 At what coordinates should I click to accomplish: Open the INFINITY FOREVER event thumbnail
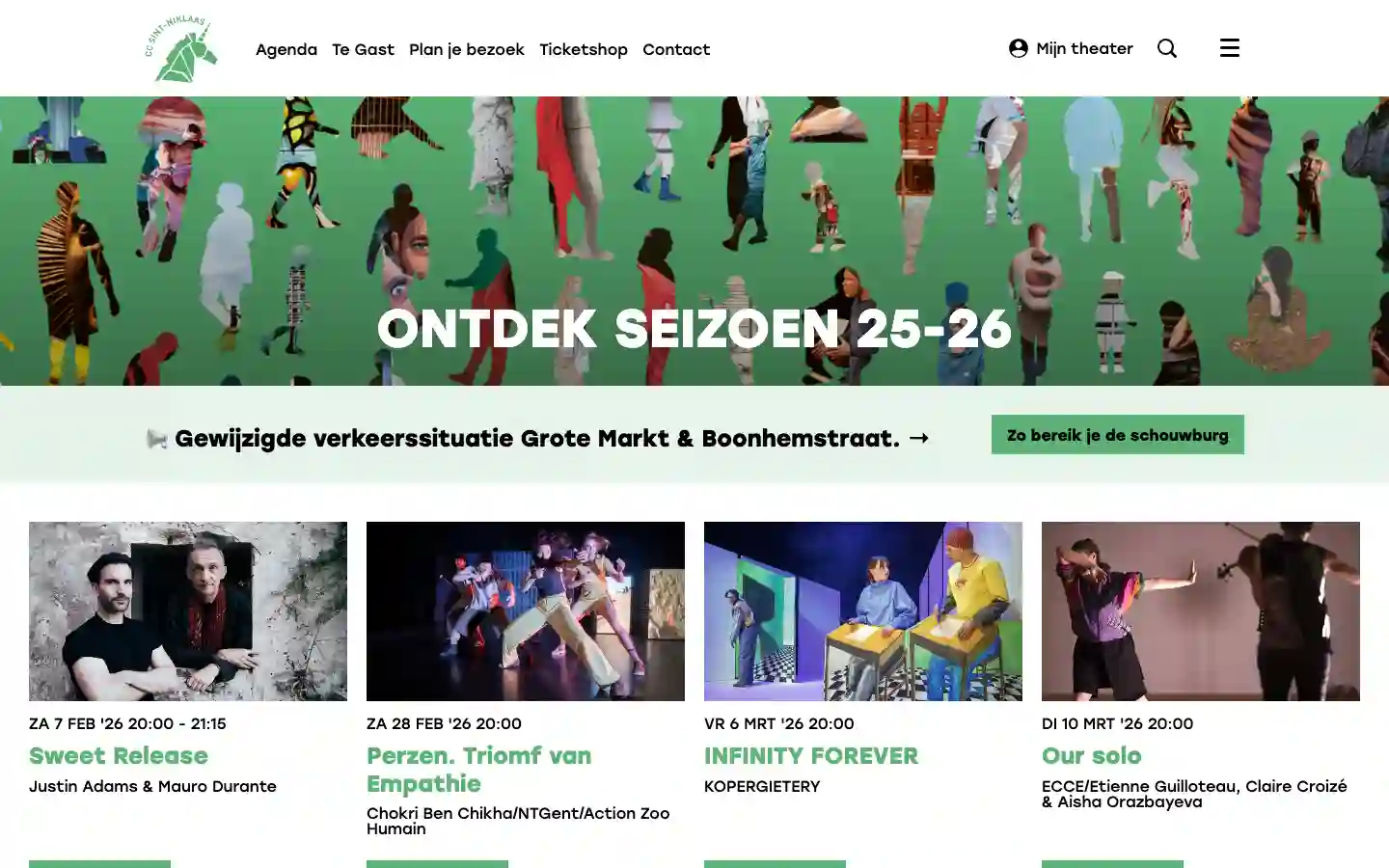click(863, 611)
